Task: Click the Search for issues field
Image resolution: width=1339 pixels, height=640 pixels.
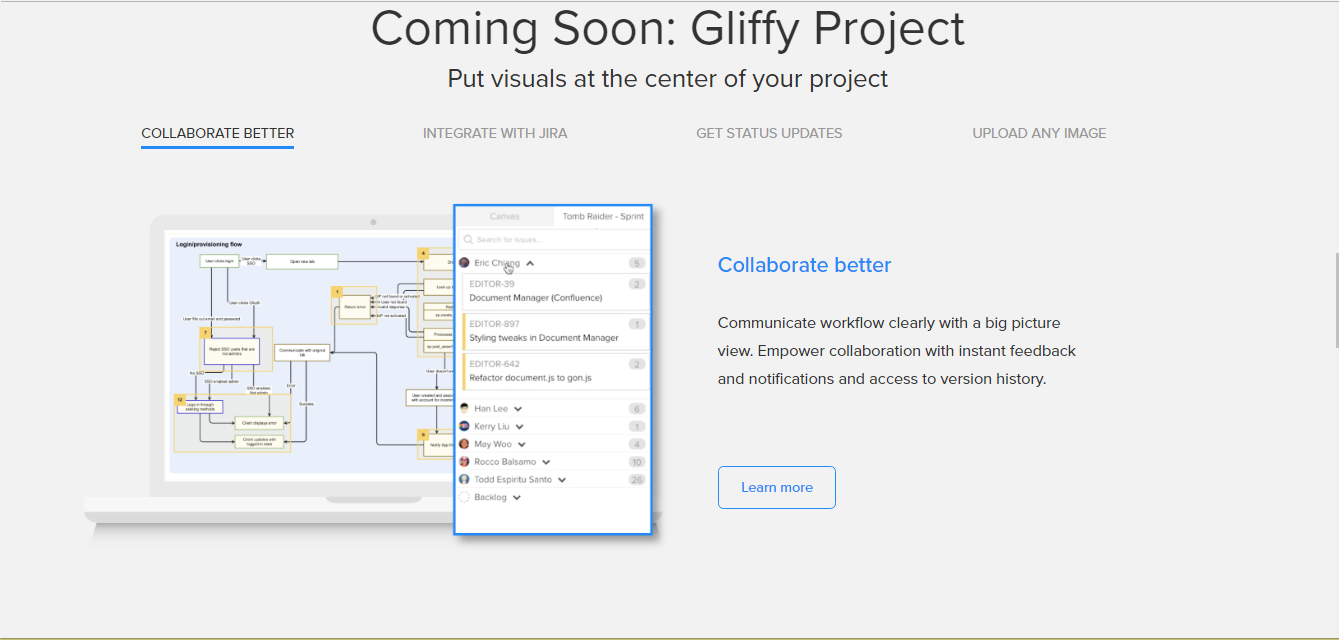Action: click(553, 239)
